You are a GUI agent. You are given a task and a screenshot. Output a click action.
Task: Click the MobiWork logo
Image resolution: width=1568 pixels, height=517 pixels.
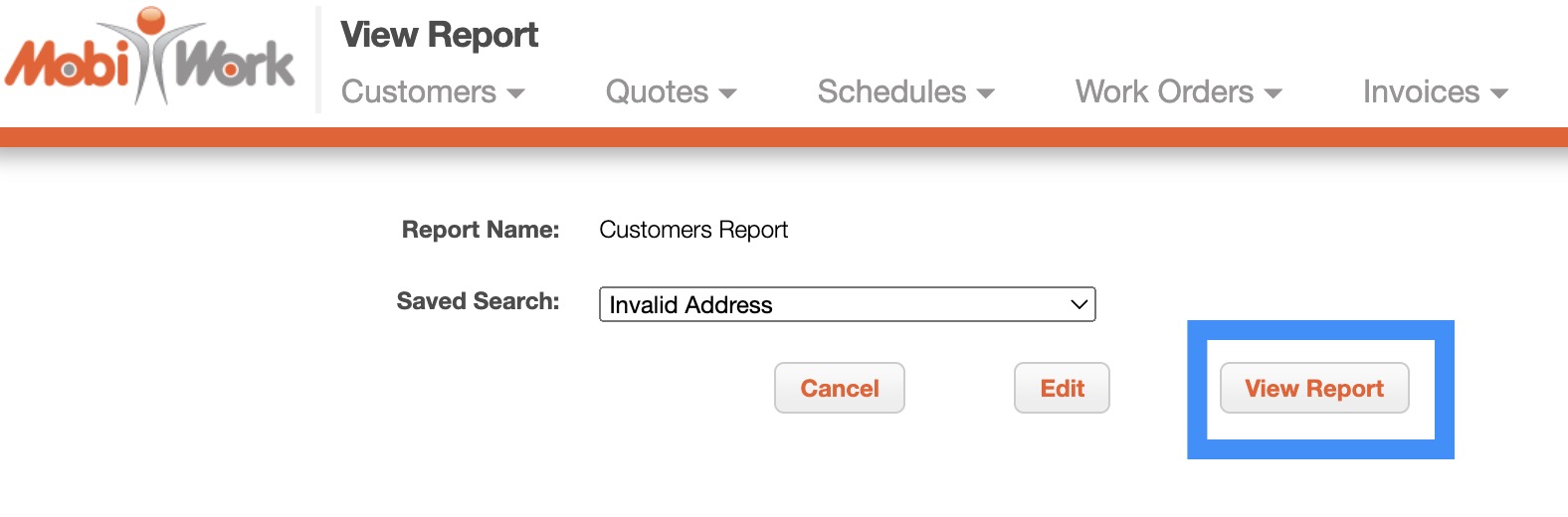click(x=149, y=60)
